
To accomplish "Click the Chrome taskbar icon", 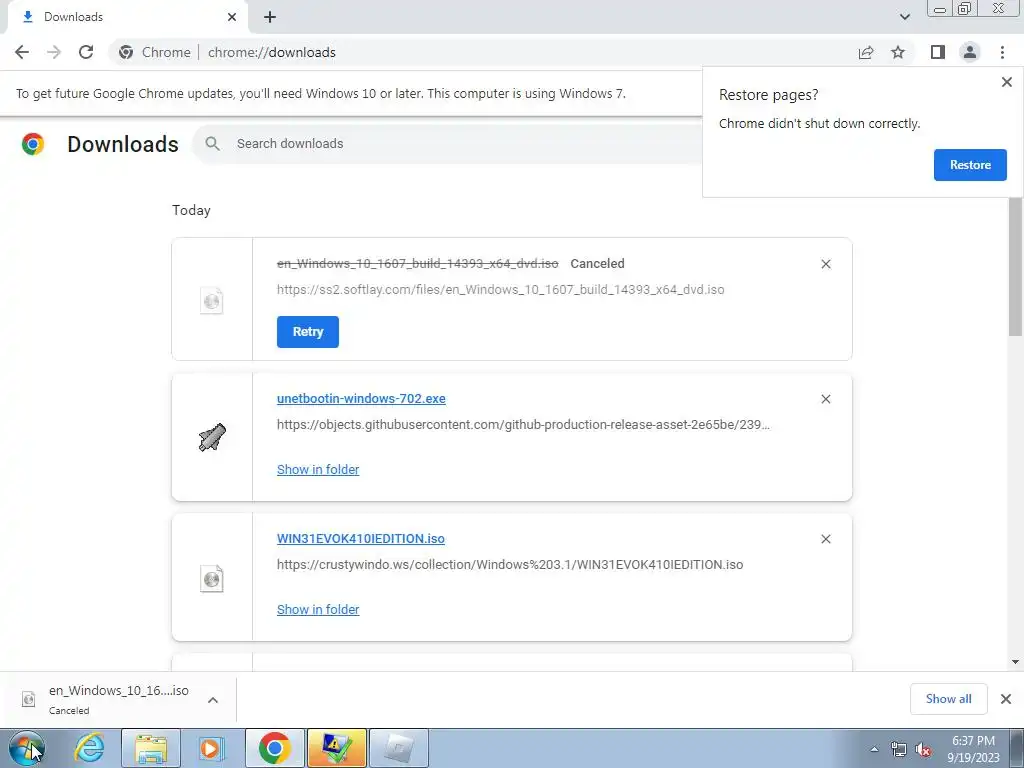I will tap(274, 748).
